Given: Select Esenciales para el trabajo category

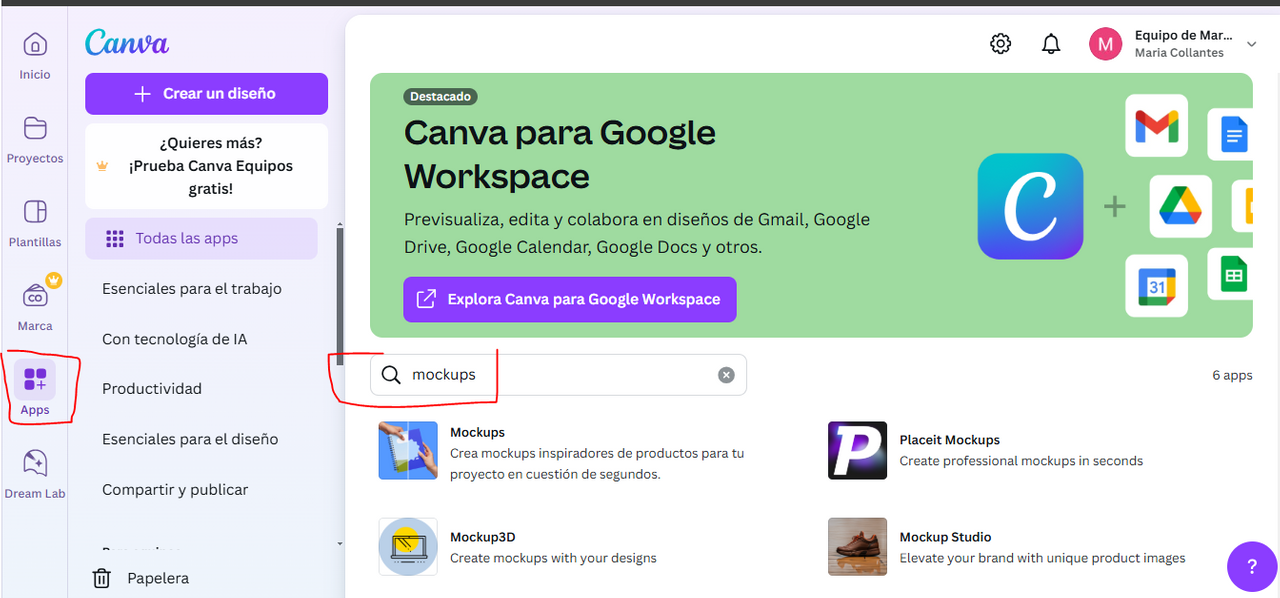Looking at the screenshot, I should [192, 288].
